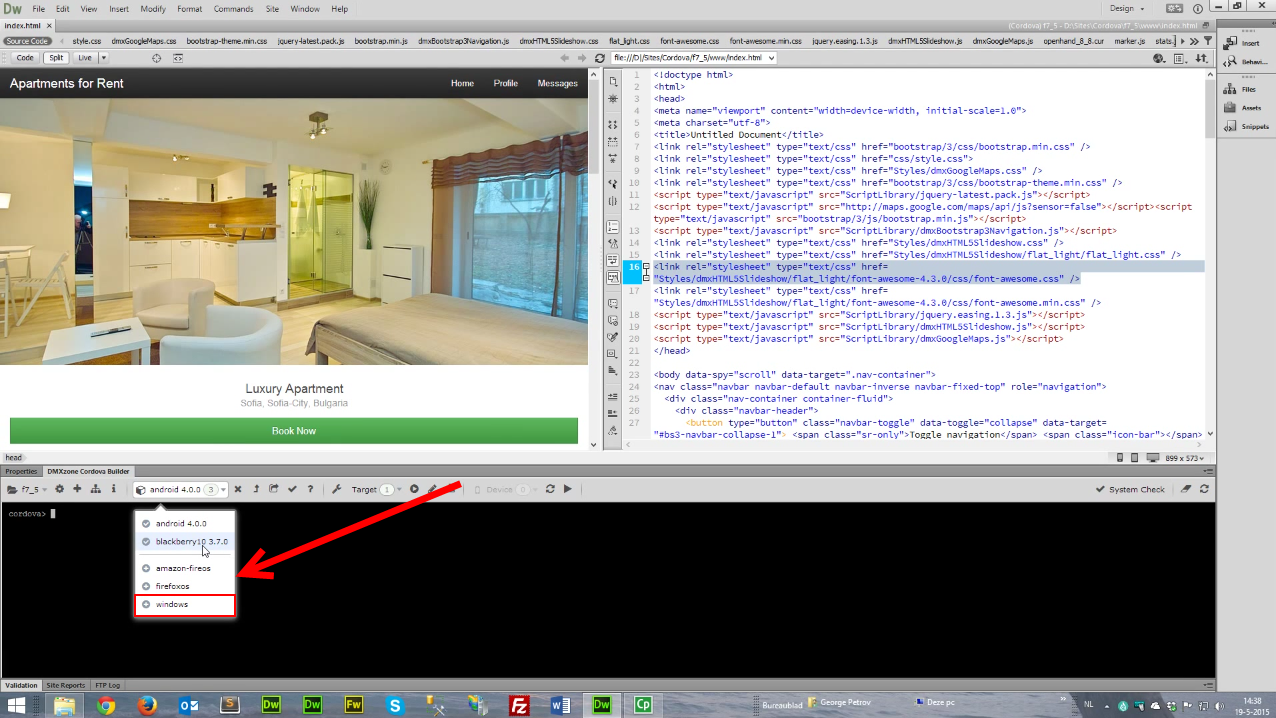Viewport: 1276px width, 718px height.
Task: Show style.css related file
Action: click(x=87, y=41)
